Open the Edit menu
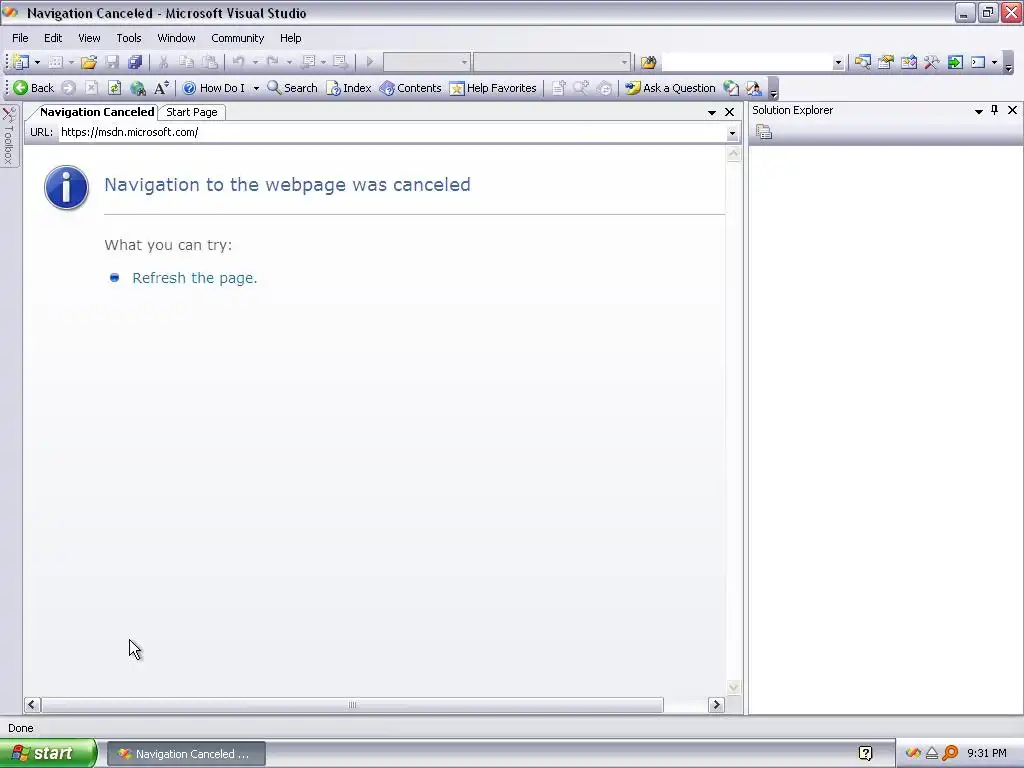Image resolution: width=1024 pixels, height=768 pixels. point(53,38)
